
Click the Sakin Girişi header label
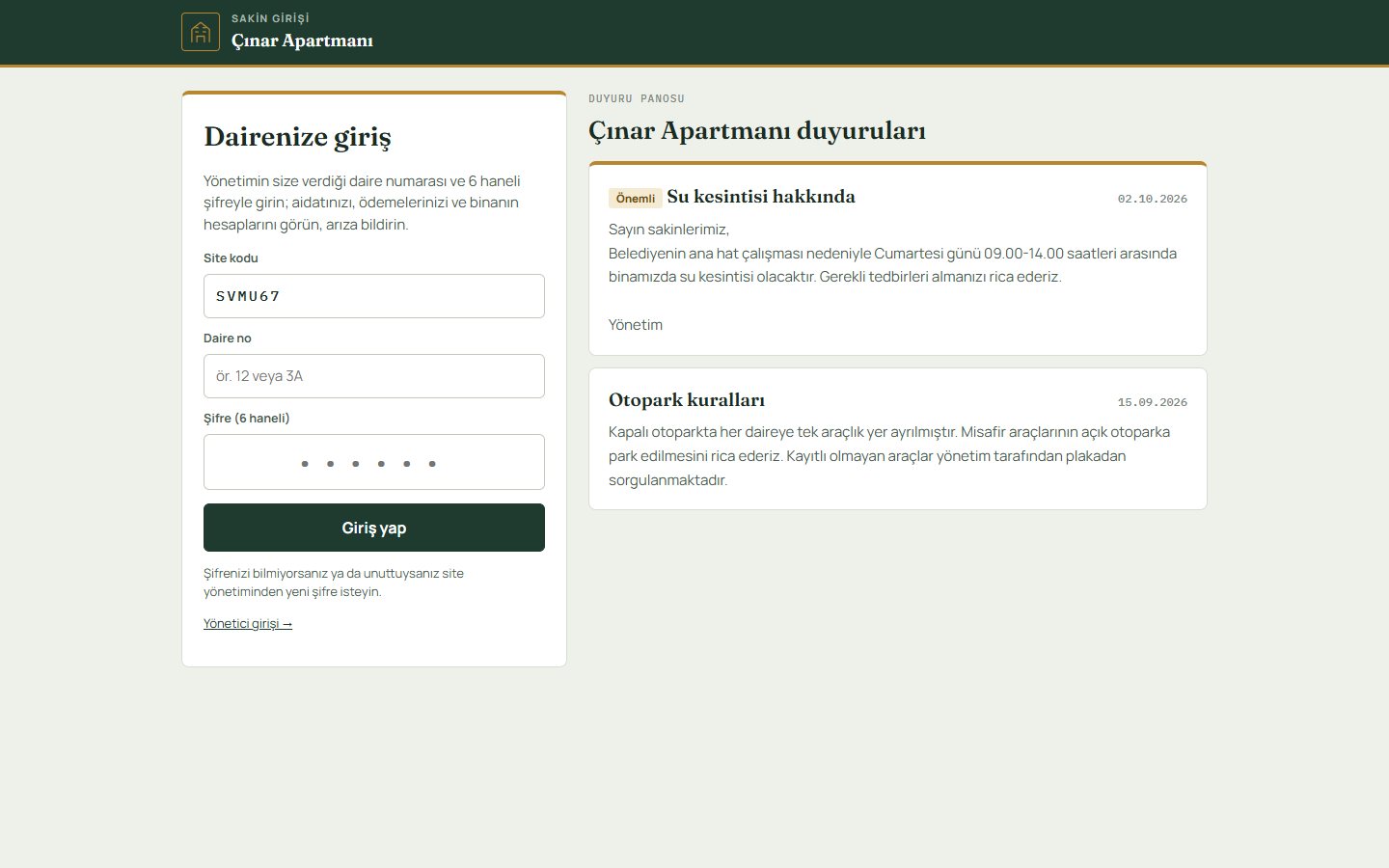[x=270, y=18]
